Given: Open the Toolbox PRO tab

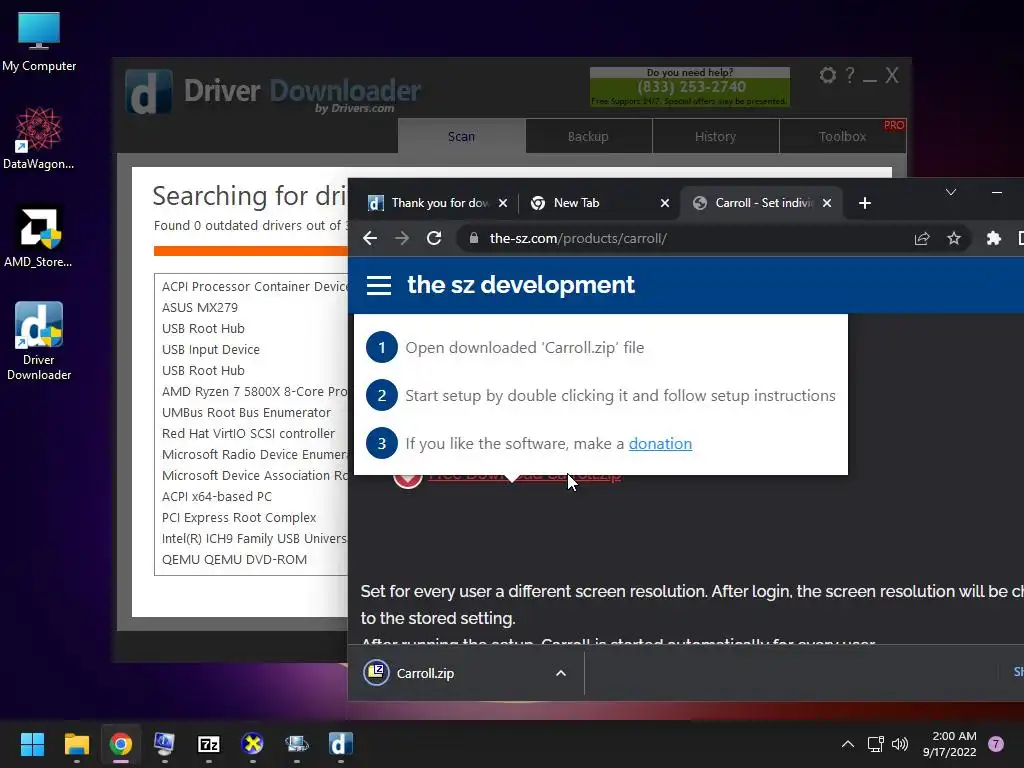Looking at the screenshot, I should 842,136.
